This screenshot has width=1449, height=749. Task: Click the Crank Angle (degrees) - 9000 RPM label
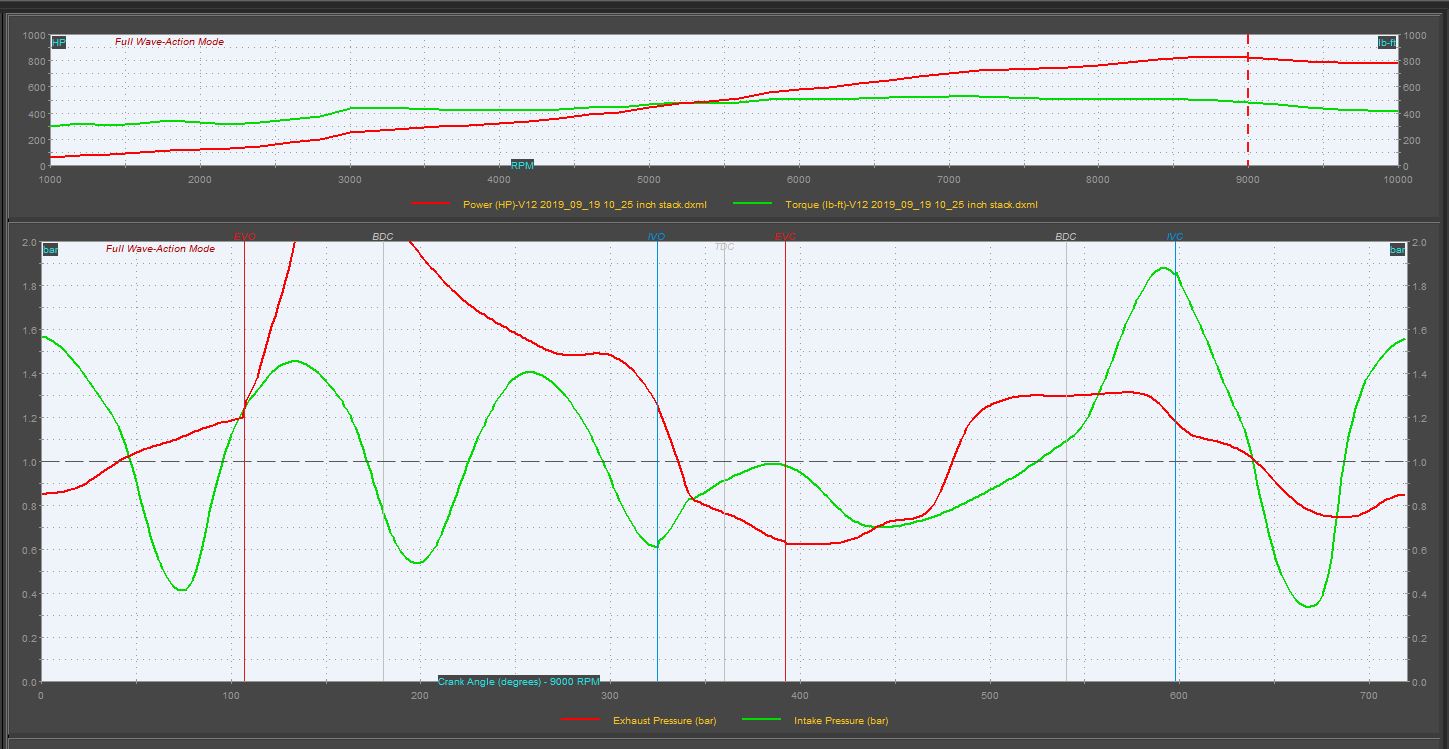coord(518,681)
